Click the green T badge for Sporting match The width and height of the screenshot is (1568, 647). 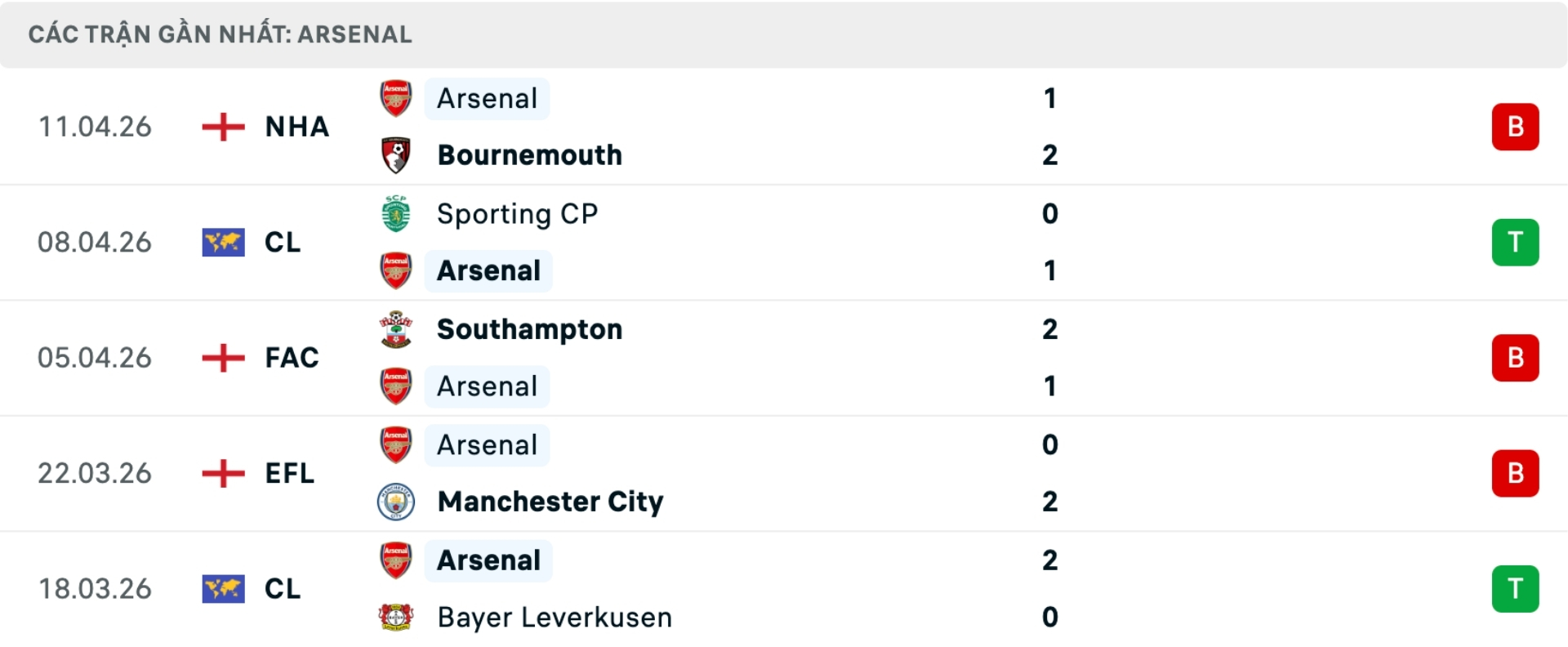pos(1515,243)
